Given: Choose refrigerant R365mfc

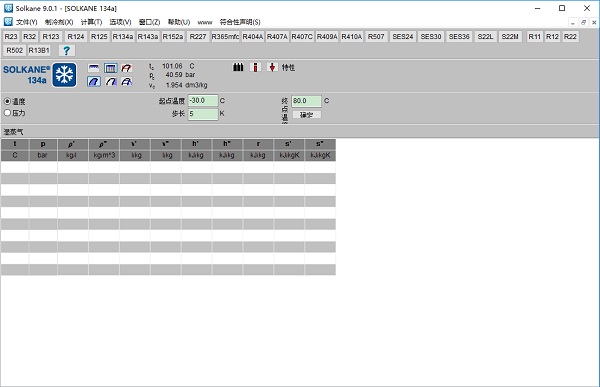Looking at the screenshot, I should tap(225, 37).
